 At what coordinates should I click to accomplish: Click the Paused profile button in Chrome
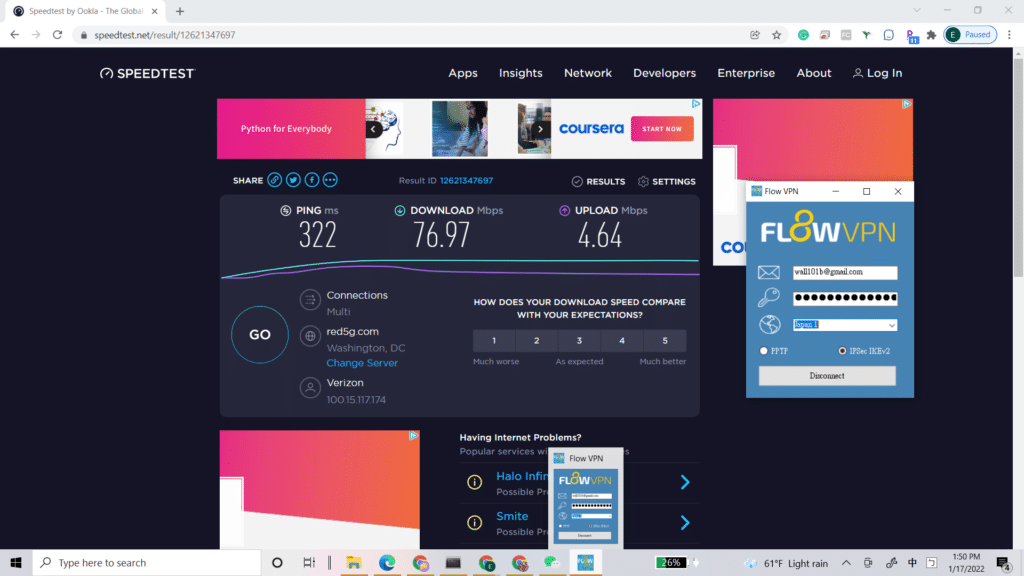coord(970,35)
